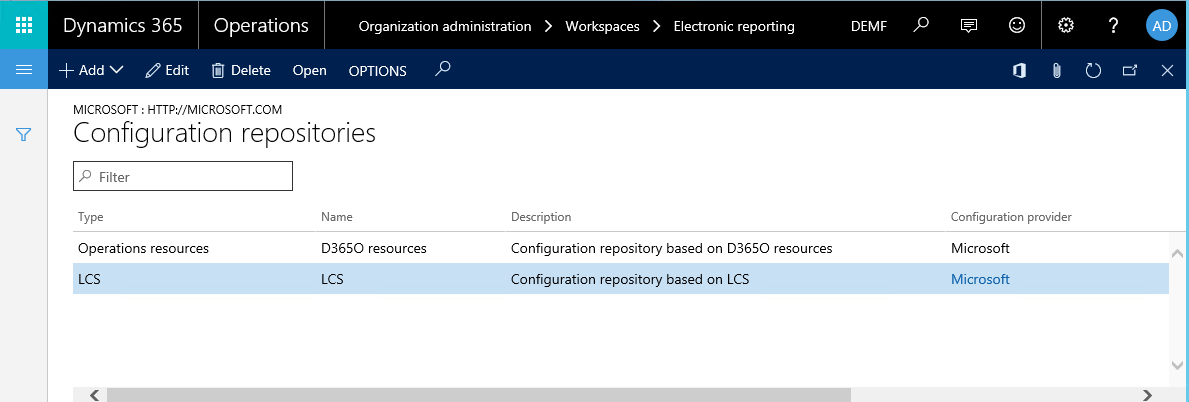The width and height of the screenshot is (1189, 402).
Task: Click the description 'Configuration repository based on LCS'
Action: (x=630, y=279)
